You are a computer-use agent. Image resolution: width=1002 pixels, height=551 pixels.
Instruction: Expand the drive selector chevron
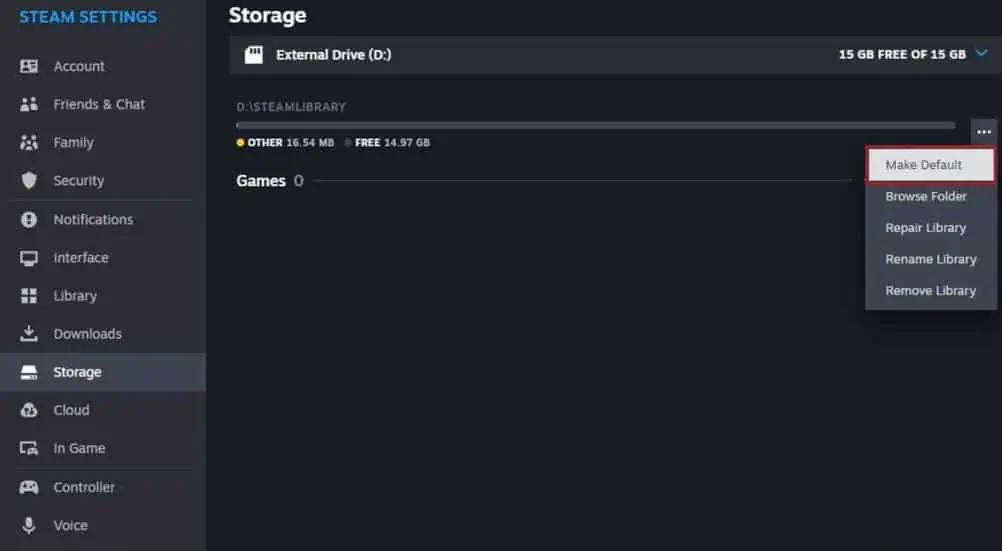pyautogui.click(x=981, y=55)
